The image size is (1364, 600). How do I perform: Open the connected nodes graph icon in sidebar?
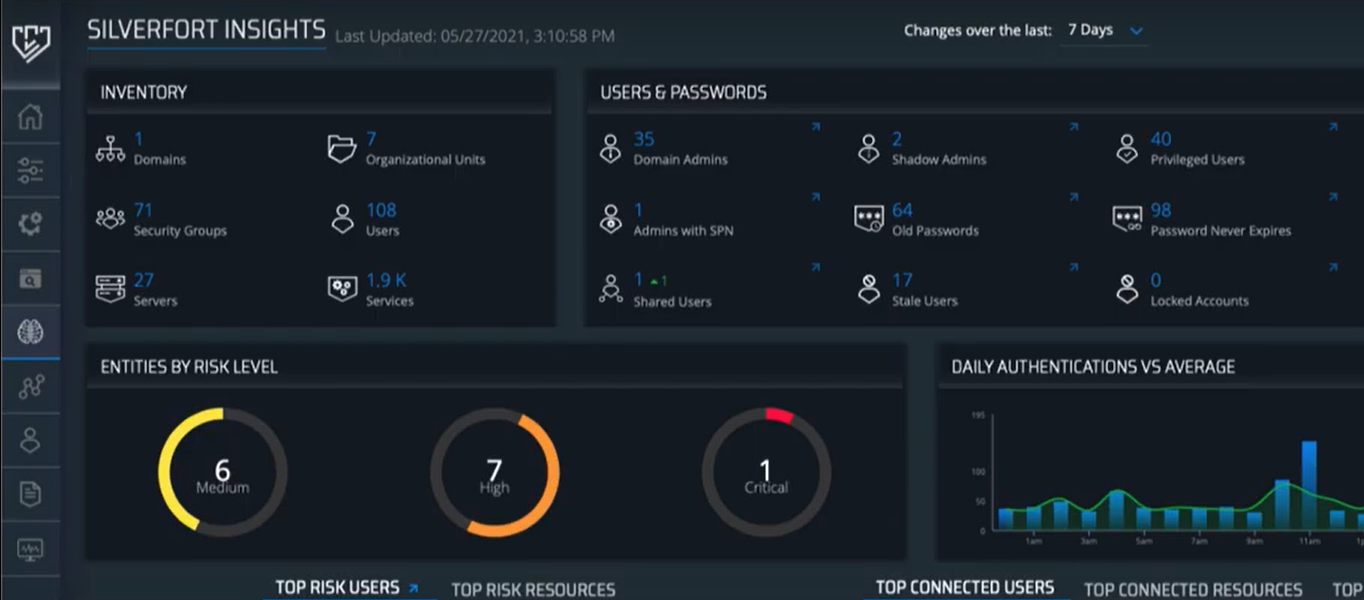(x=30, y=387)
